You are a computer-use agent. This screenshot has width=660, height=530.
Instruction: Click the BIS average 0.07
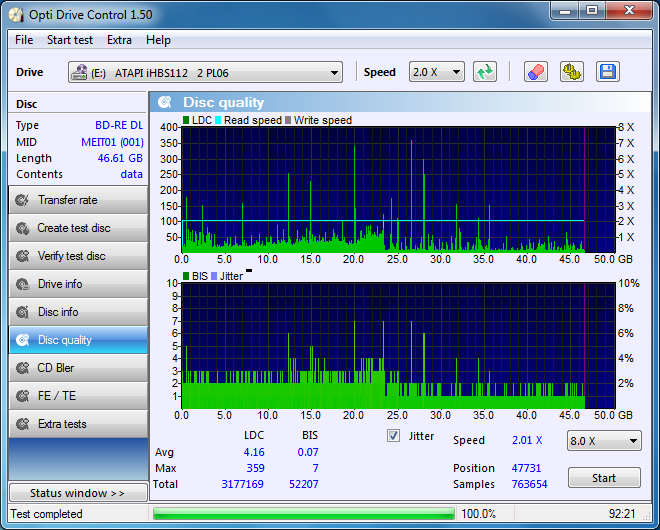coord(308,452)
